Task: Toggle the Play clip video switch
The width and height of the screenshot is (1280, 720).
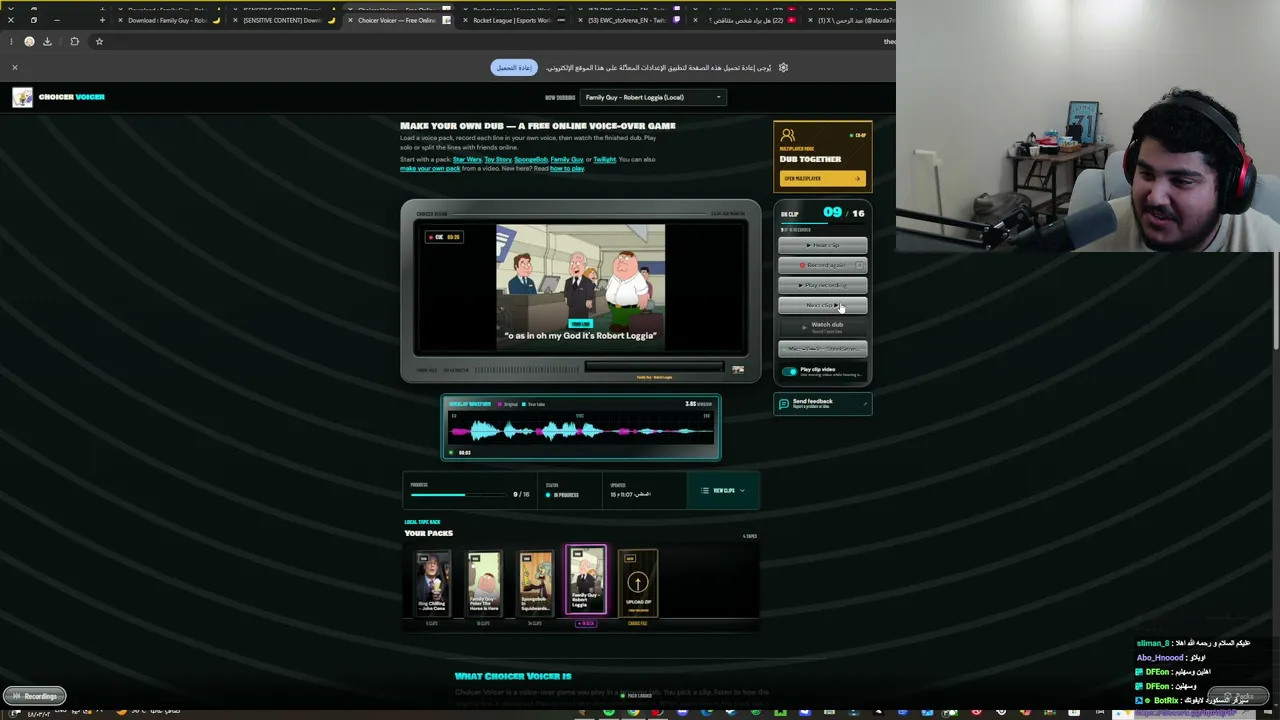Action: 790,371
